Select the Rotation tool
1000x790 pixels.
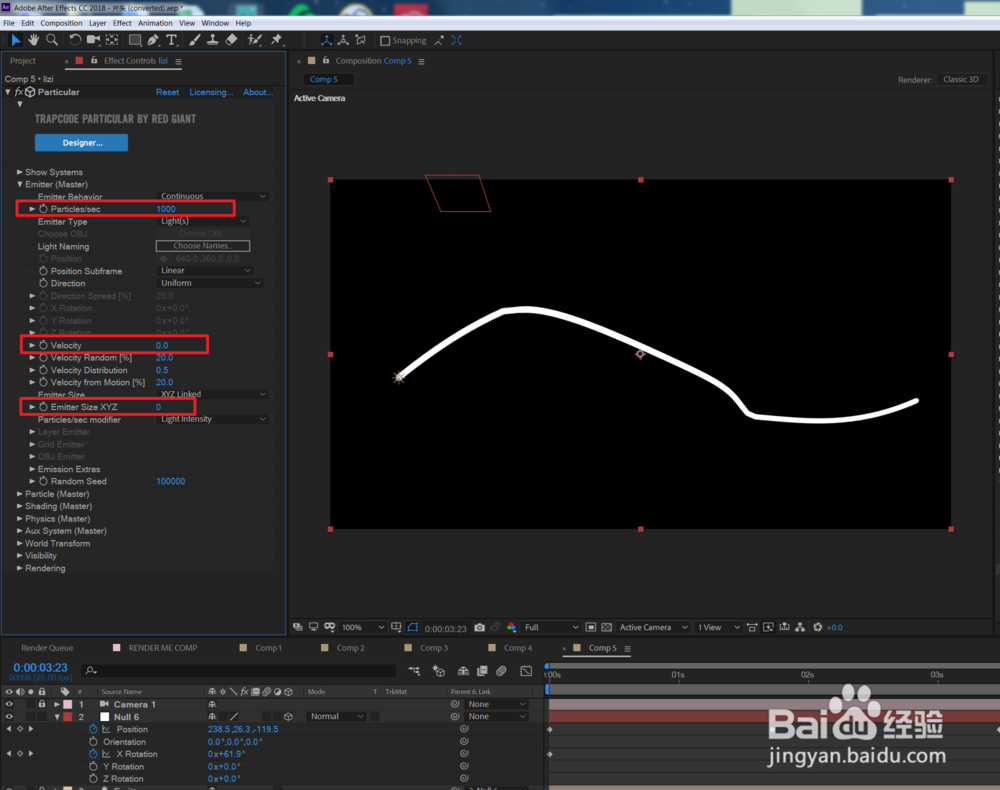coord(75,40)
